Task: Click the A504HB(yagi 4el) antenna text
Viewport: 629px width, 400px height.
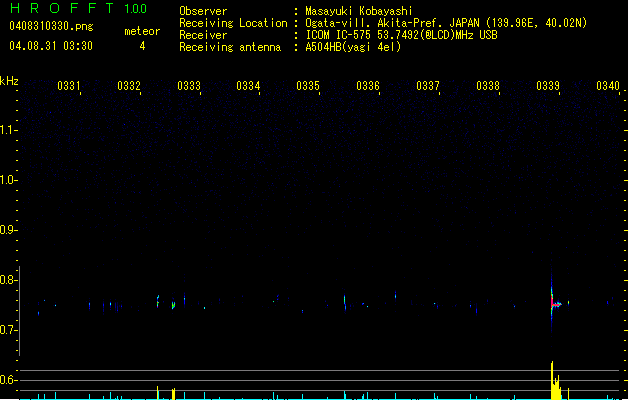Action: (353, 47)
